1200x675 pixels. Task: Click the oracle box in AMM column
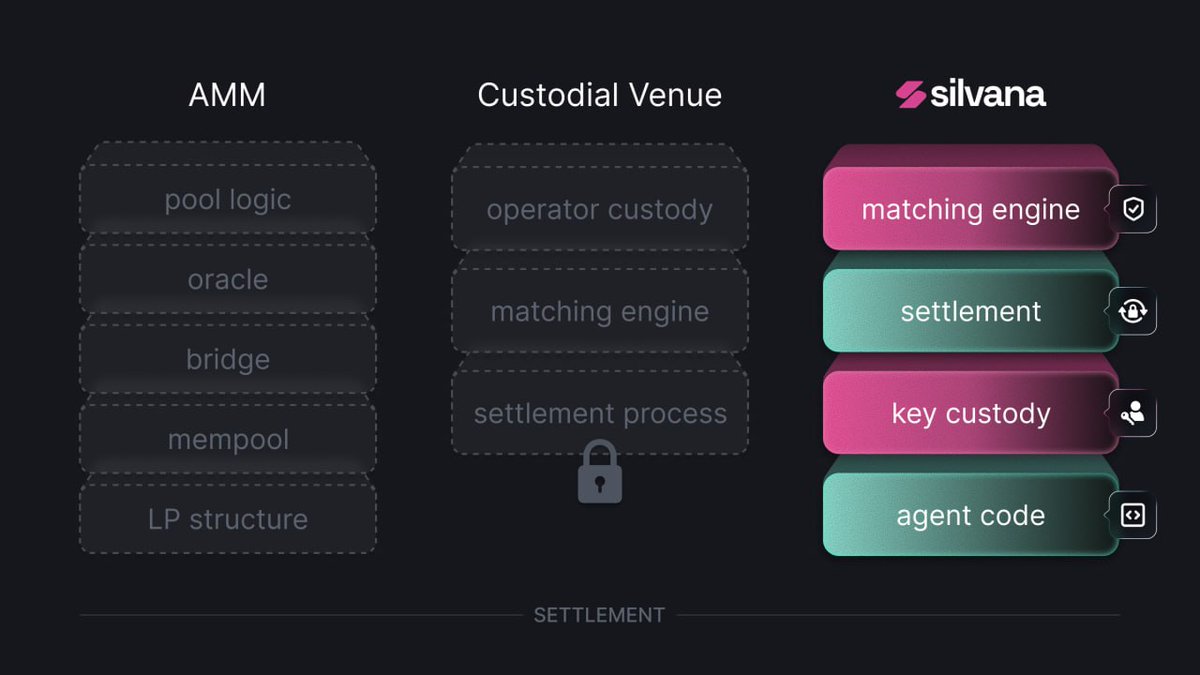(228, 278)
